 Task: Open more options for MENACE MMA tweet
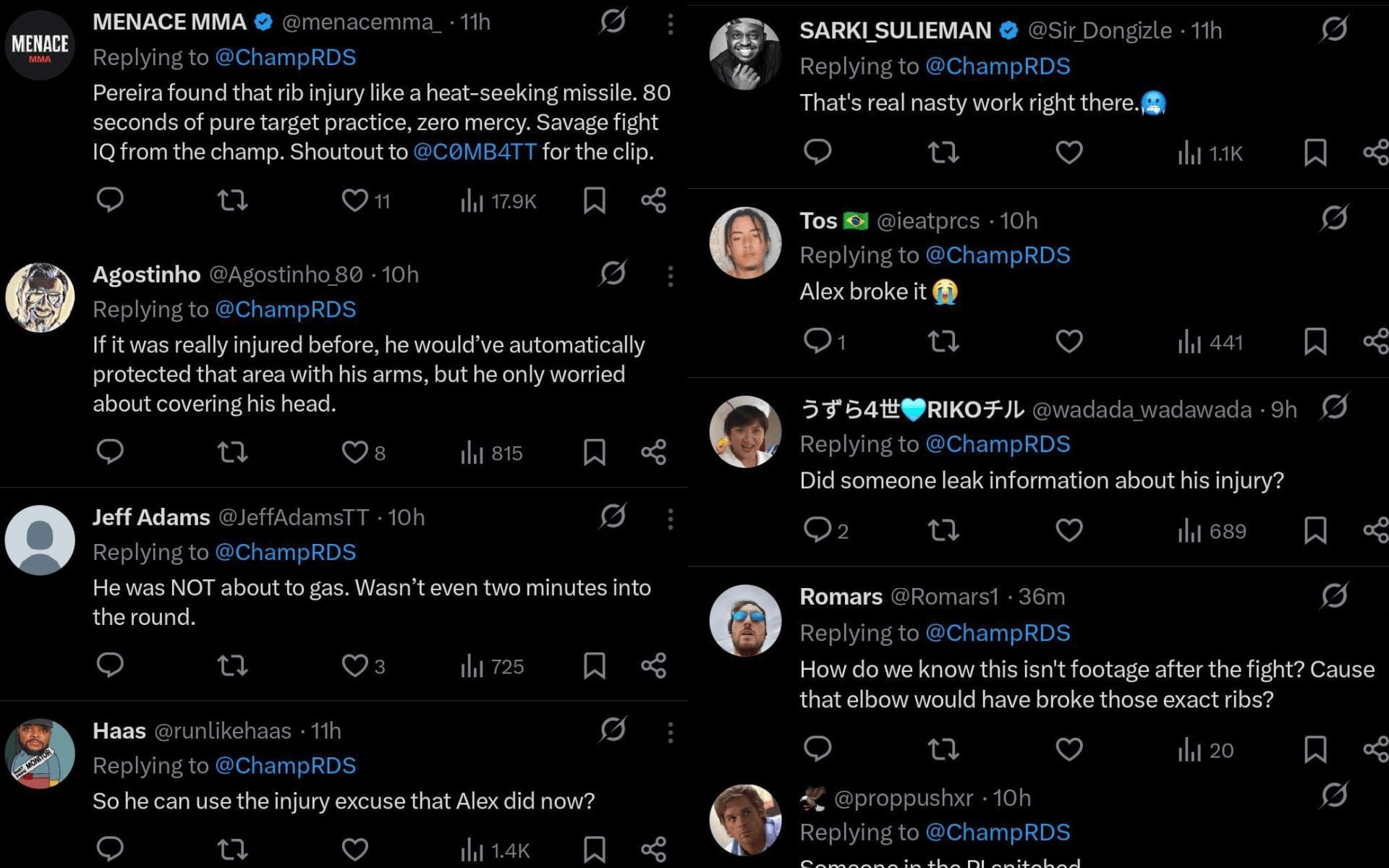click(670, 24)
